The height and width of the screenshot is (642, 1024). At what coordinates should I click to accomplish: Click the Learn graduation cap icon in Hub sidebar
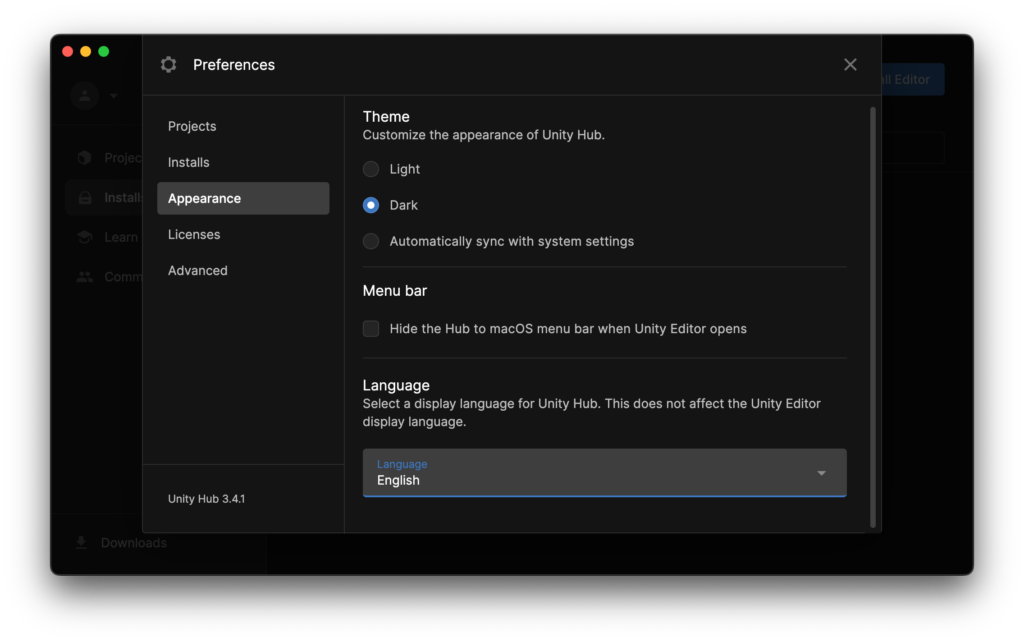[x=84, y=237]
